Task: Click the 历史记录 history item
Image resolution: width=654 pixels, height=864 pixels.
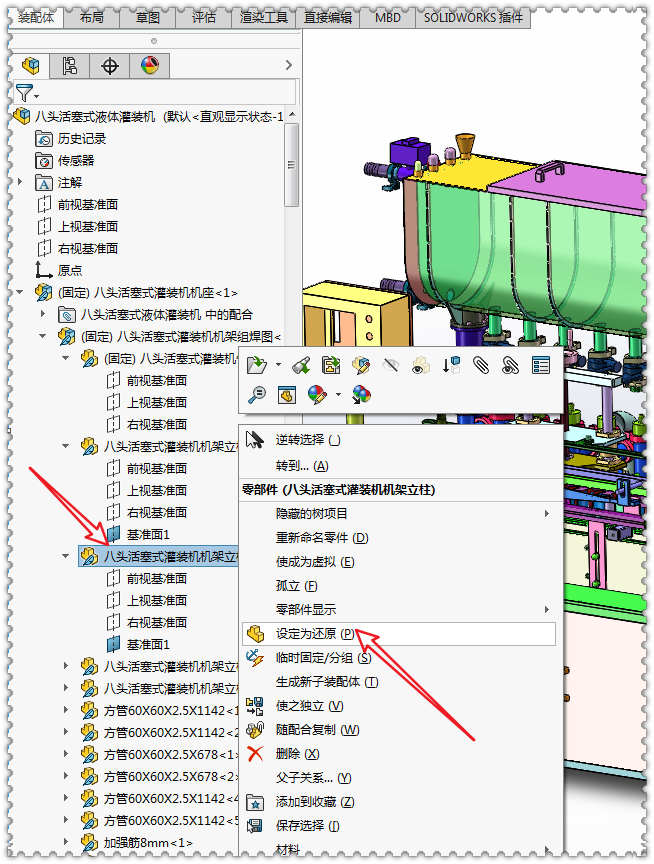Action: [x=81, y=138]
